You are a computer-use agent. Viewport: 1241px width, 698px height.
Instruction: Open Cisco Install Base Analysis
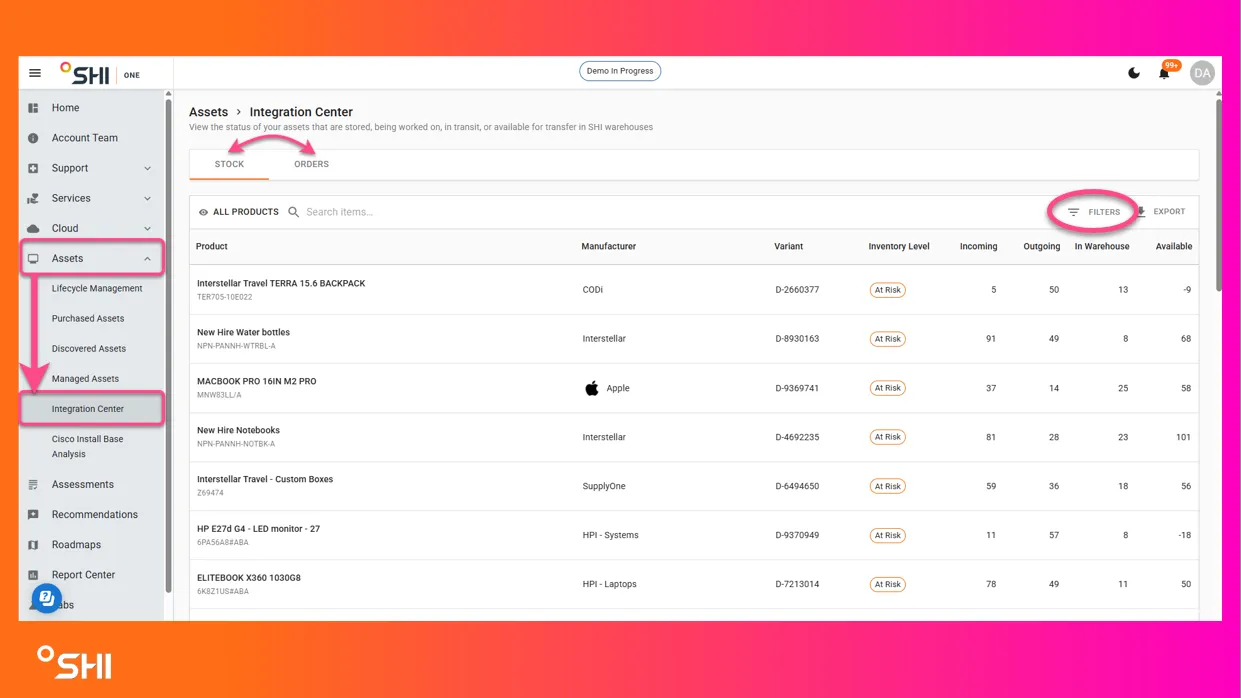(x=87, y=446)
